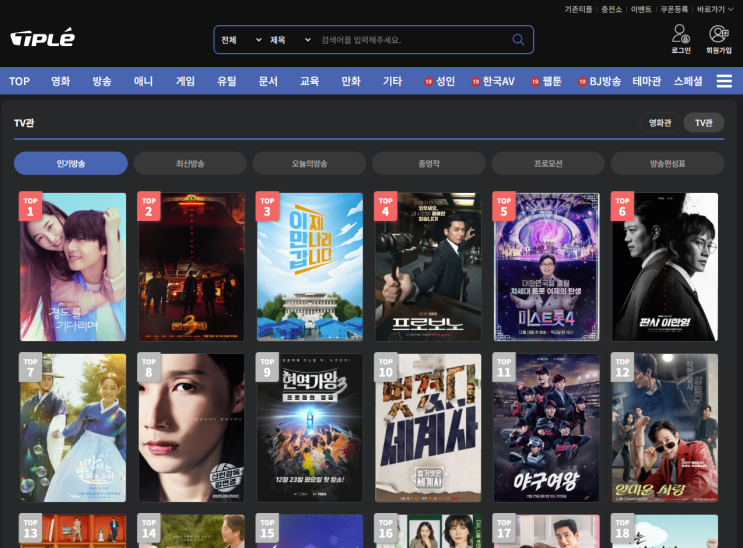Image resolution: width=743 pixels, height=548 pixels.
Task: Open the hamburger menu icon
Action: pyautogui.click(x=724, y=81)
